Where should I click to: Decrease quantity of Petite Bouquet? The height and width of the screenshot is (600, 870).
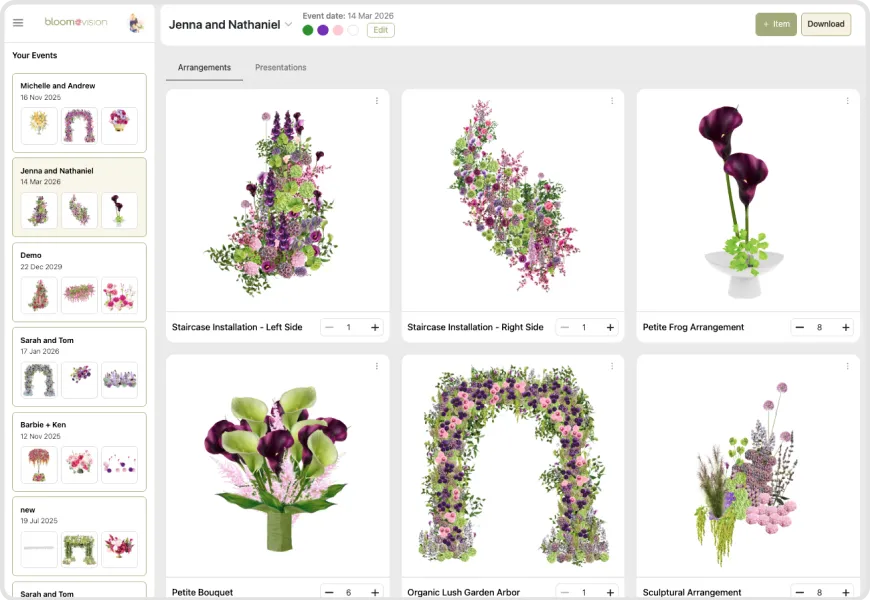(330, 592)
